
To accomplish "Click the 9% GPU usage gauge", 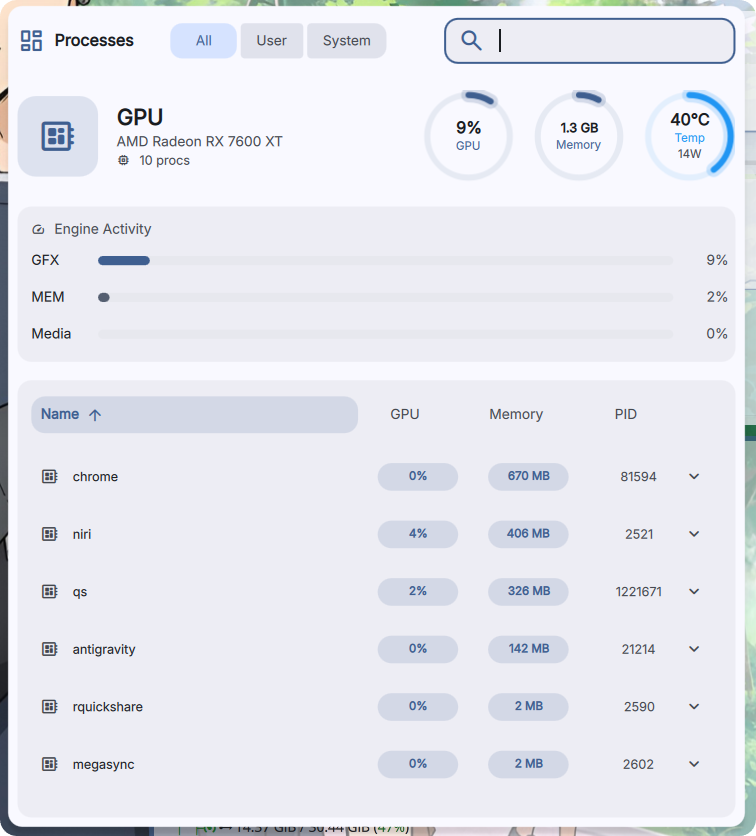I will click(x=468, y=136).
